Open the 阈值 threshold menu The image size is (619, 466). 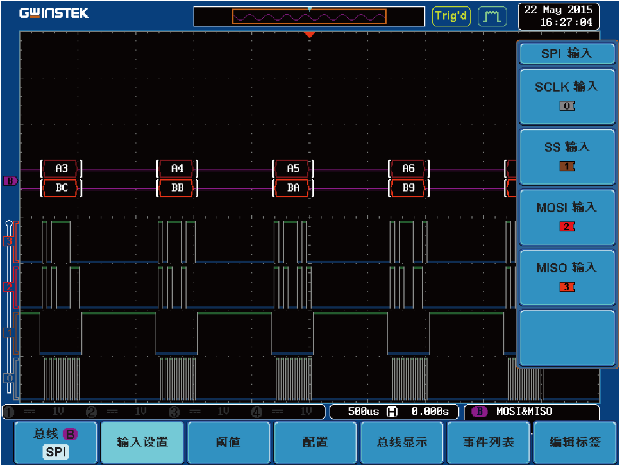(228, 442)
